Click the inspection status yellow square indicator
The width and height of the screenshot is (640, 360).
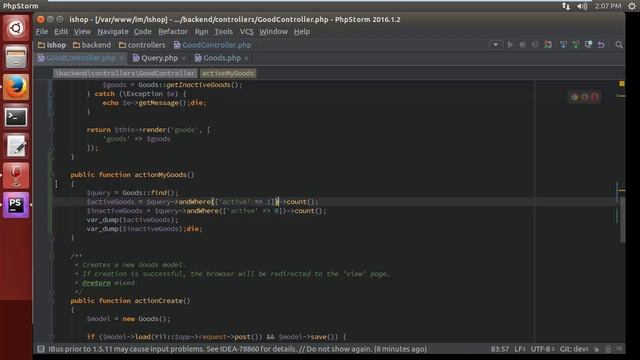pos(621,83)
